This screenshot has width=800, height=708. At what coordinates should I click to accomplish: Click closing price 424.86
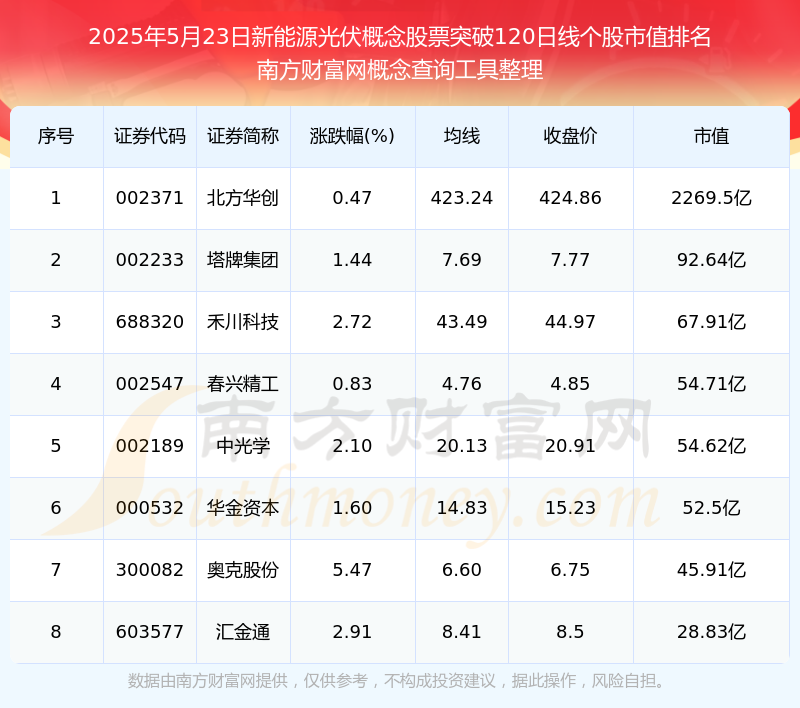[x=570, y=198]
